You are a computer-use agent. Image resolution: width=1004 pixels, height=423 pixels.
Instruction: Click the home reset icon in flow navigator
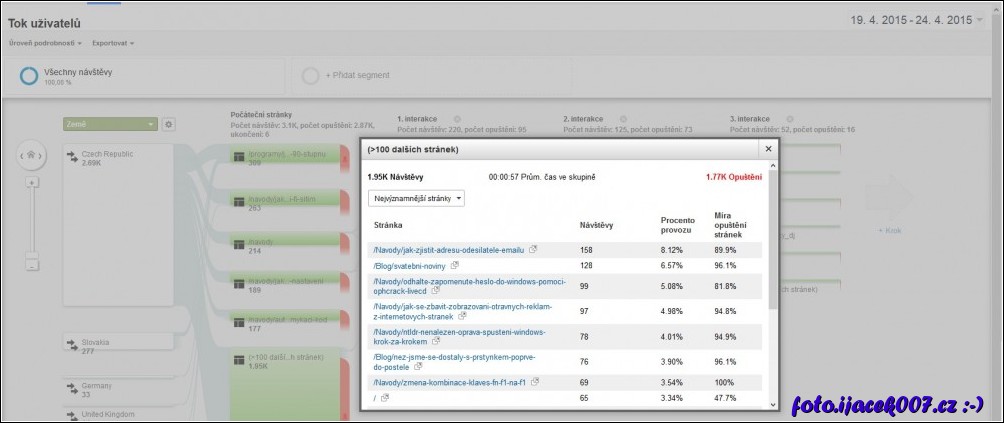coord(32,155)
